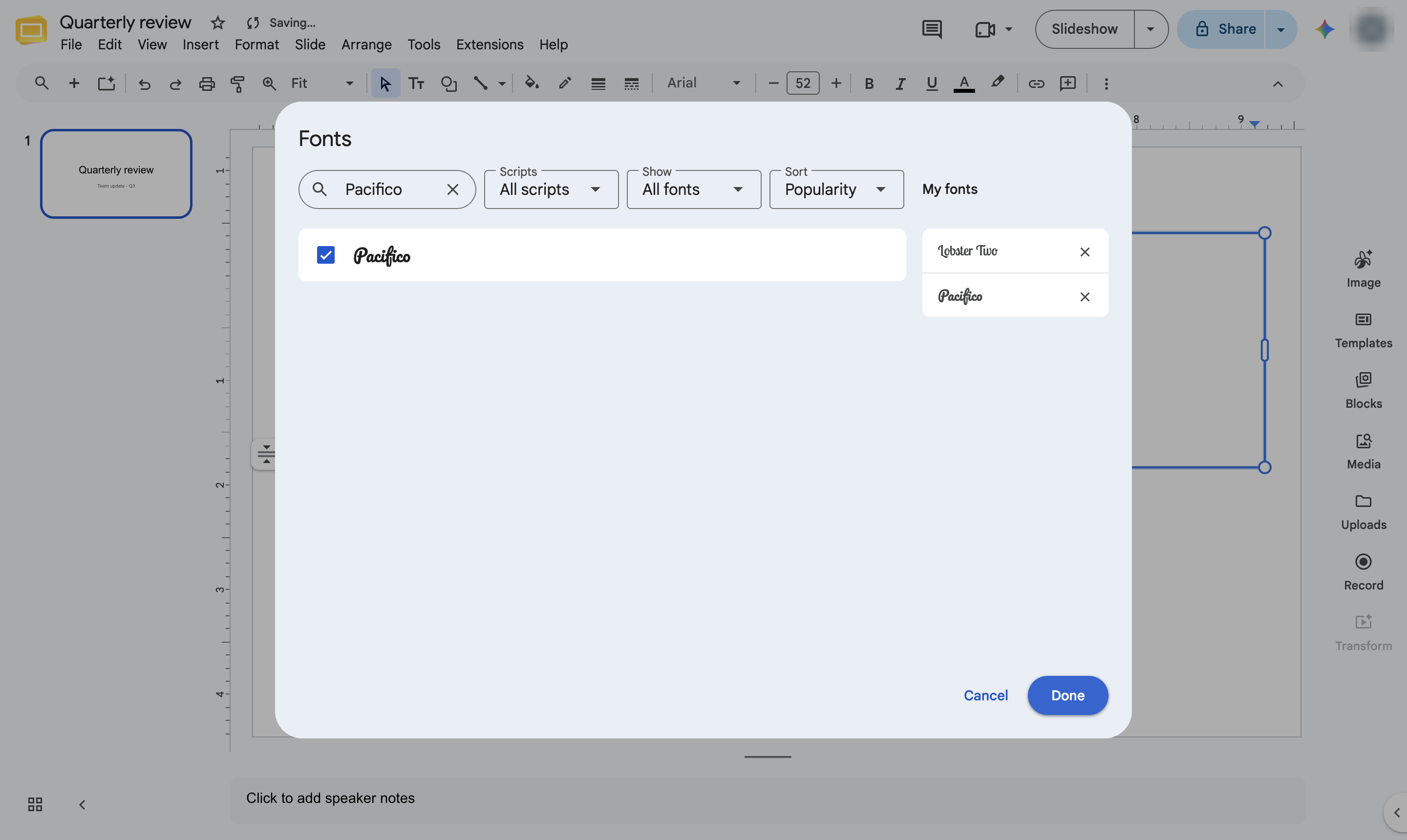Viewport: 1407px width, 840px height.
Task: Cancel the Fonts dialog
Action: (985, 695)
